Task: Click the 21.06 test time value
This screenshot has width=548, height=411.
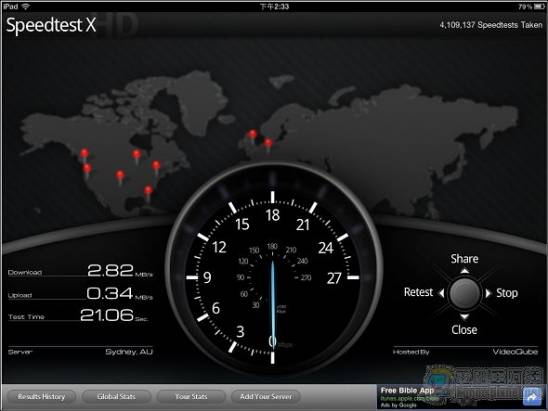Action: pyautogui.click(x=107, y=315)
